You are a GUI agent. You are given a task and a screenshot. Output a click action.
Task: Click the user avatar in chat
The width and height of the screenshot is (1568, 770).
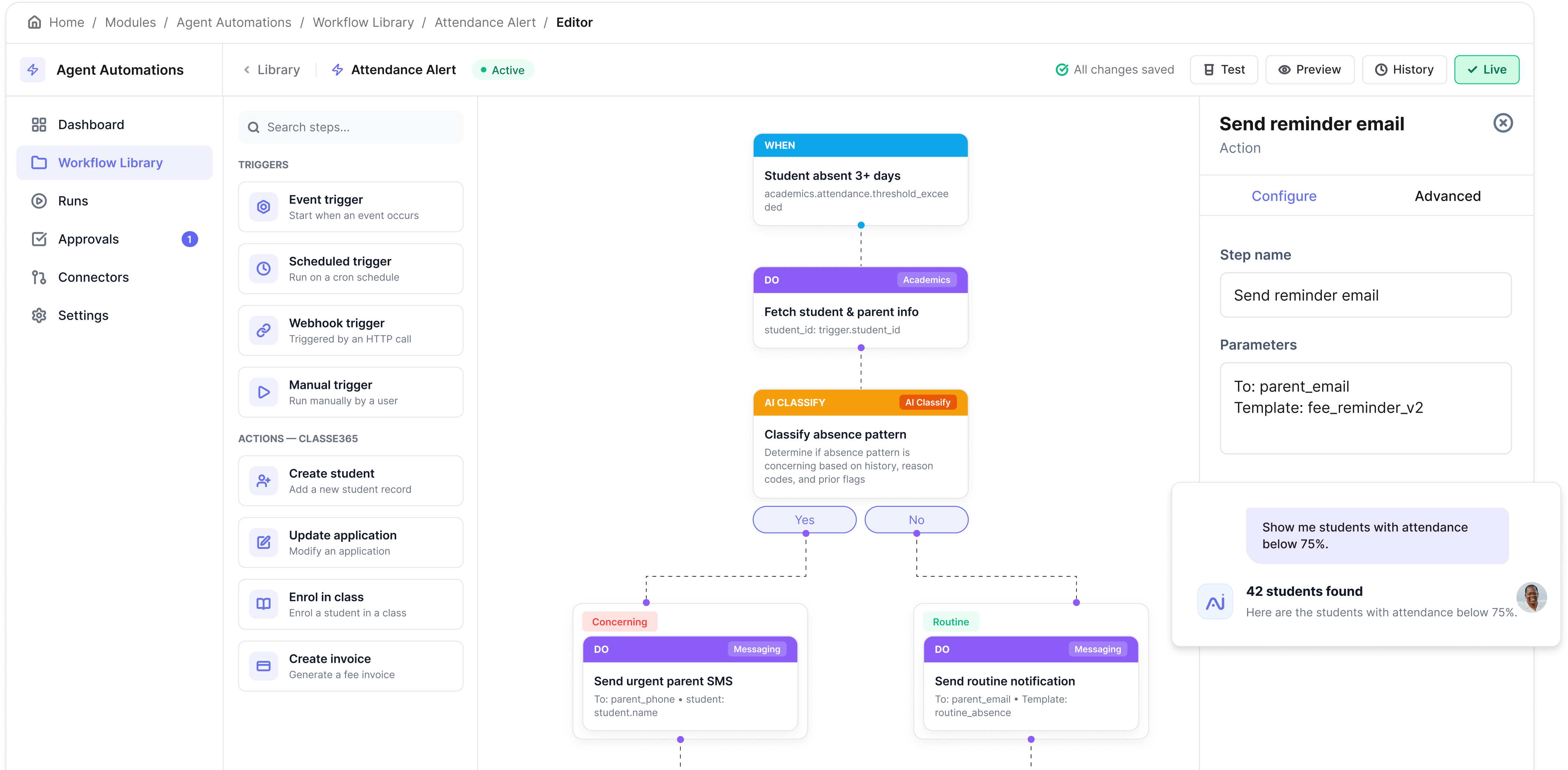[1532, 597]
